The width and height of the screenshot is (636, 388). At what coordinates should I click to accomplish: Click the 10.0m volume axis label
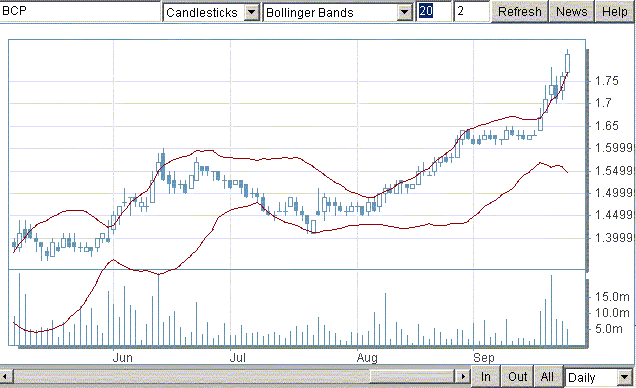[x=612, y=313]
